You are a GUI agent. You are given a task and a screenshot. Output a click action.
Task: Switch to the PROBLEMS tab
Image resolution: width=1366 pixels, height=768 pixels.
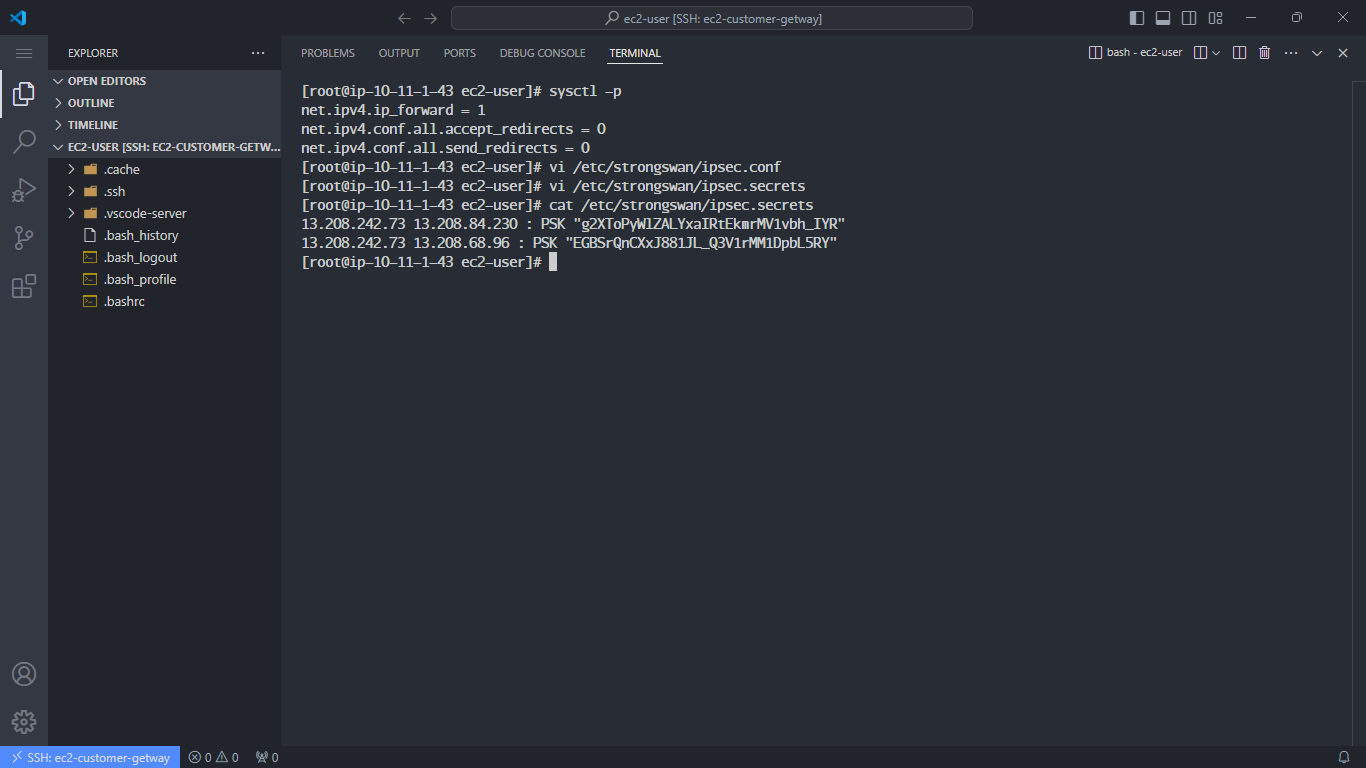click(x=328, y=53)
